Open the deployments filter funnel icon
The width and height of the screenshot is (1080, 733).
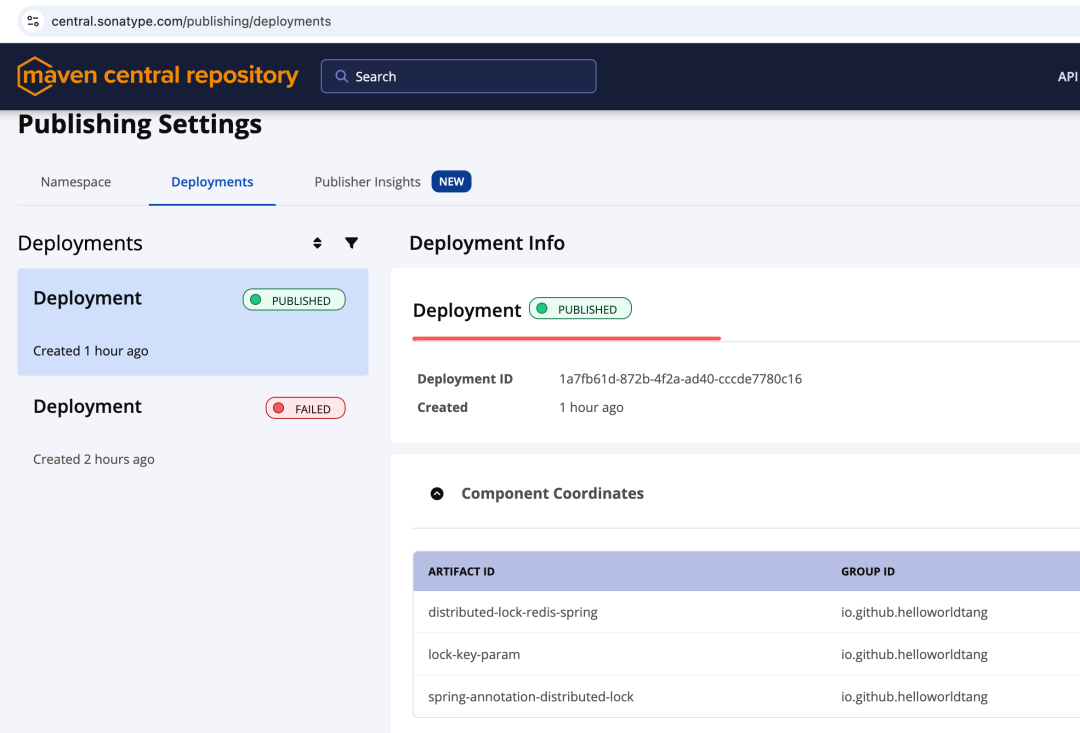pos(351,242)
